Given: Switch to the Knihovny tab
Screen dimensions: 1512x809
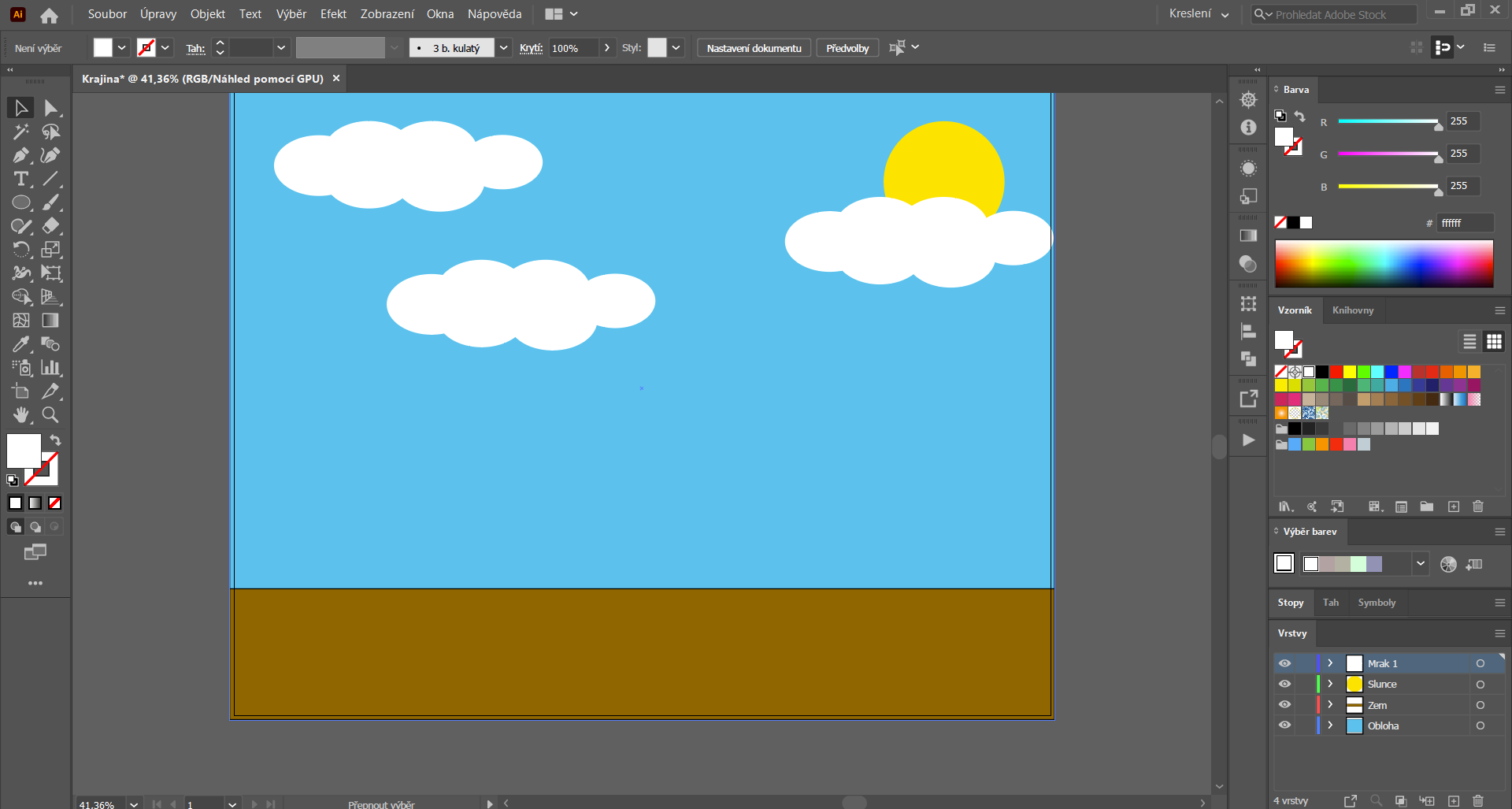Looking at the screenshot, I should coord(1352,310).
